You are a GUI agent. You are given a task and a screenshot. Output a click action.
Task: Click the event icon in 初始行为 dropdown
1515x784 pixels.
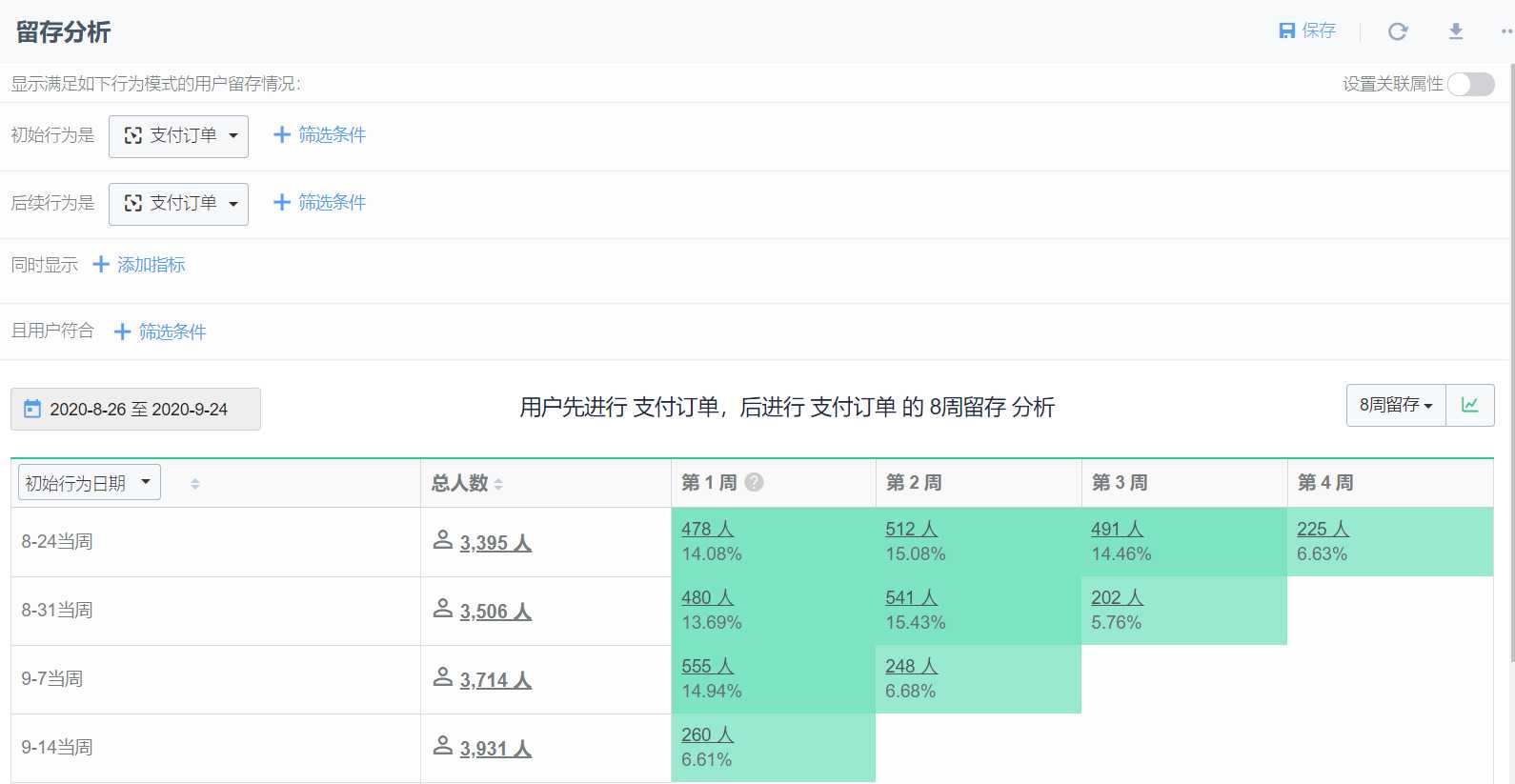(x=133, y=136)
